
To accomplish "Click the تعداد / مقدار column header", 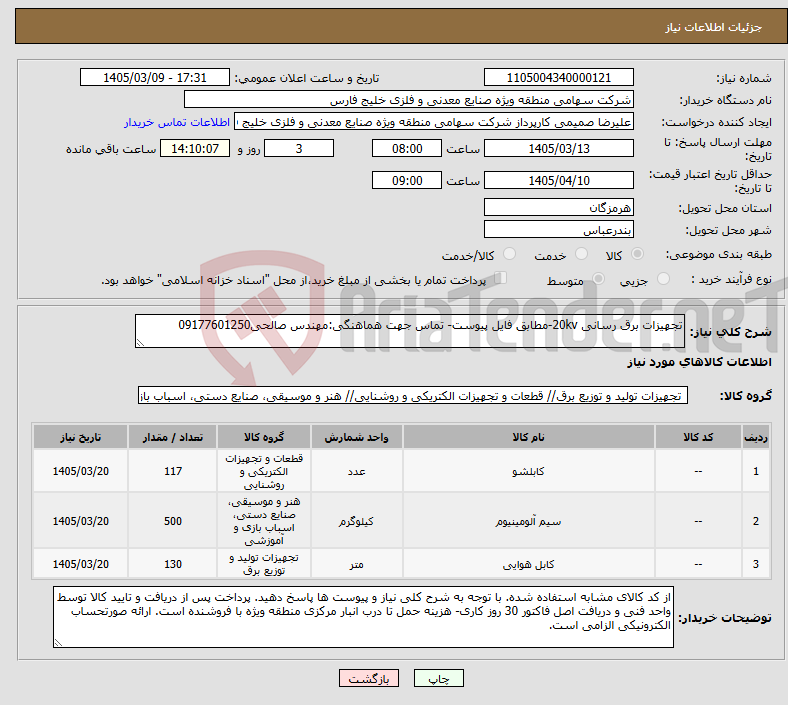I will pos(172,437).
